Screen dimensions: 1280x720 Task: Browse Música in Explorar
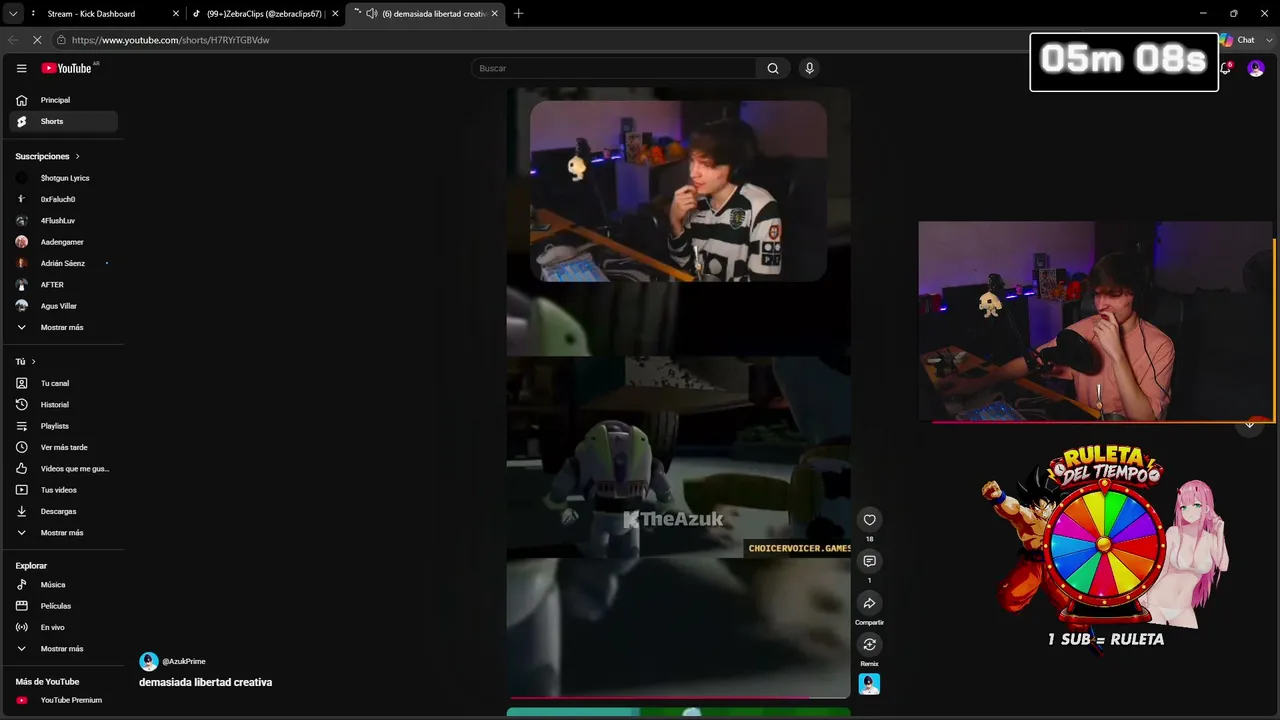pos(64,585)
